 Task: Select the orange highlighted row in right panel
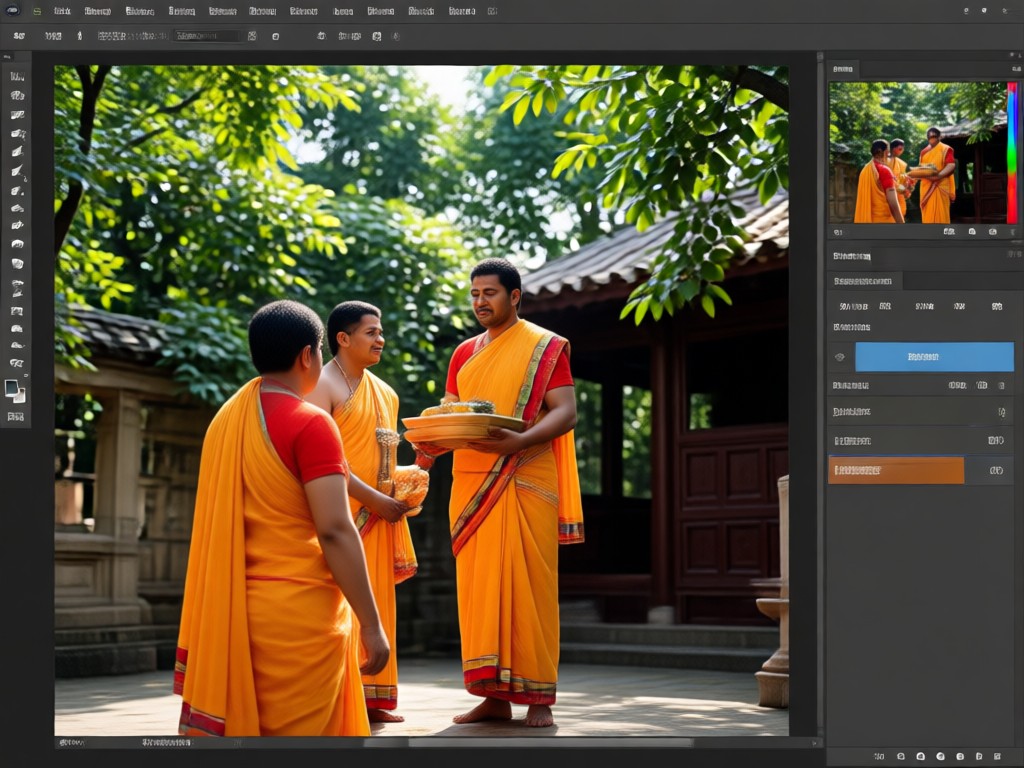(x=896, y=470)
